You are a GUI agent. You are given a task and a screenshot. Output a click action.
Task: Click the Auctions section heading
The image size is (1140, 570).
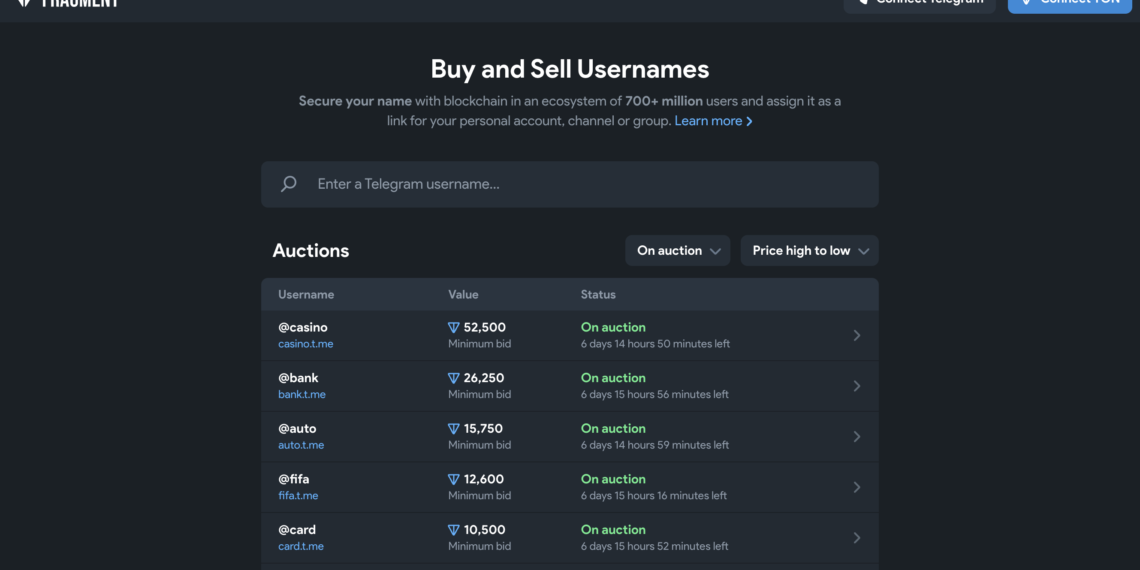point(310,251)
